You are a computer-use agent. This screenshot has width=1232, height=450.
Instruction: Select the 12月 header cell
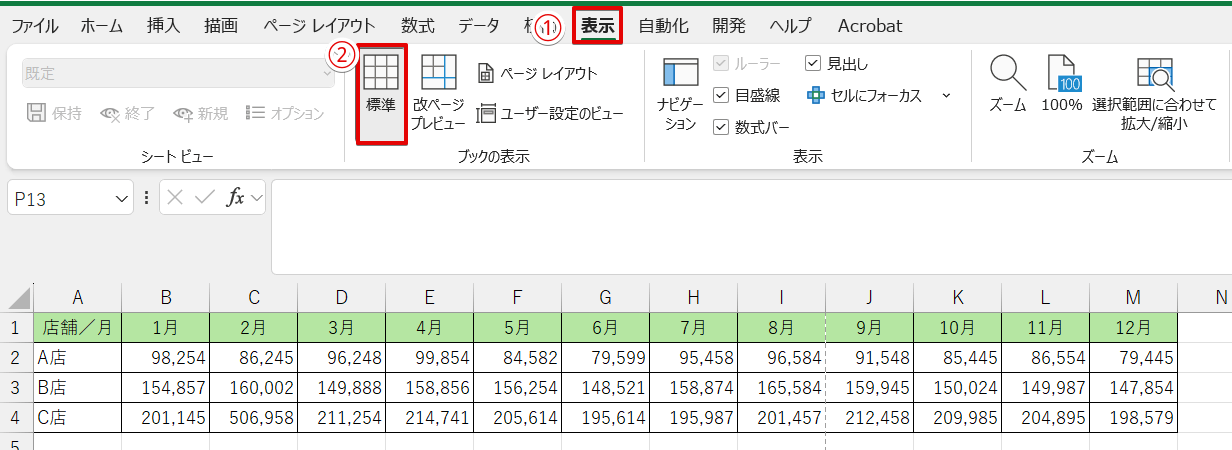[1134, 327]
